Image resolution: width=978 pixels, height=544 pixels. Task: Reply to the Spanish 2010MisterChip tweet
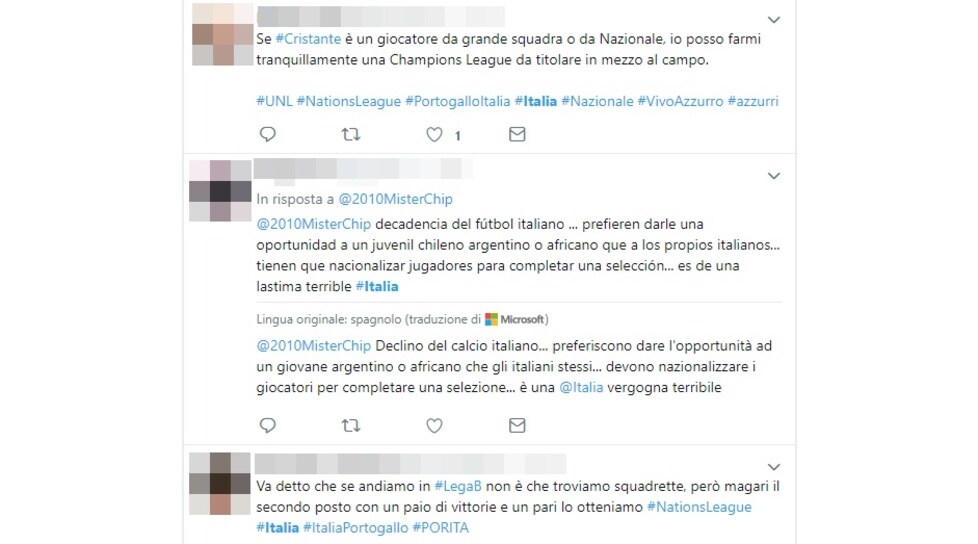(268, 425)
